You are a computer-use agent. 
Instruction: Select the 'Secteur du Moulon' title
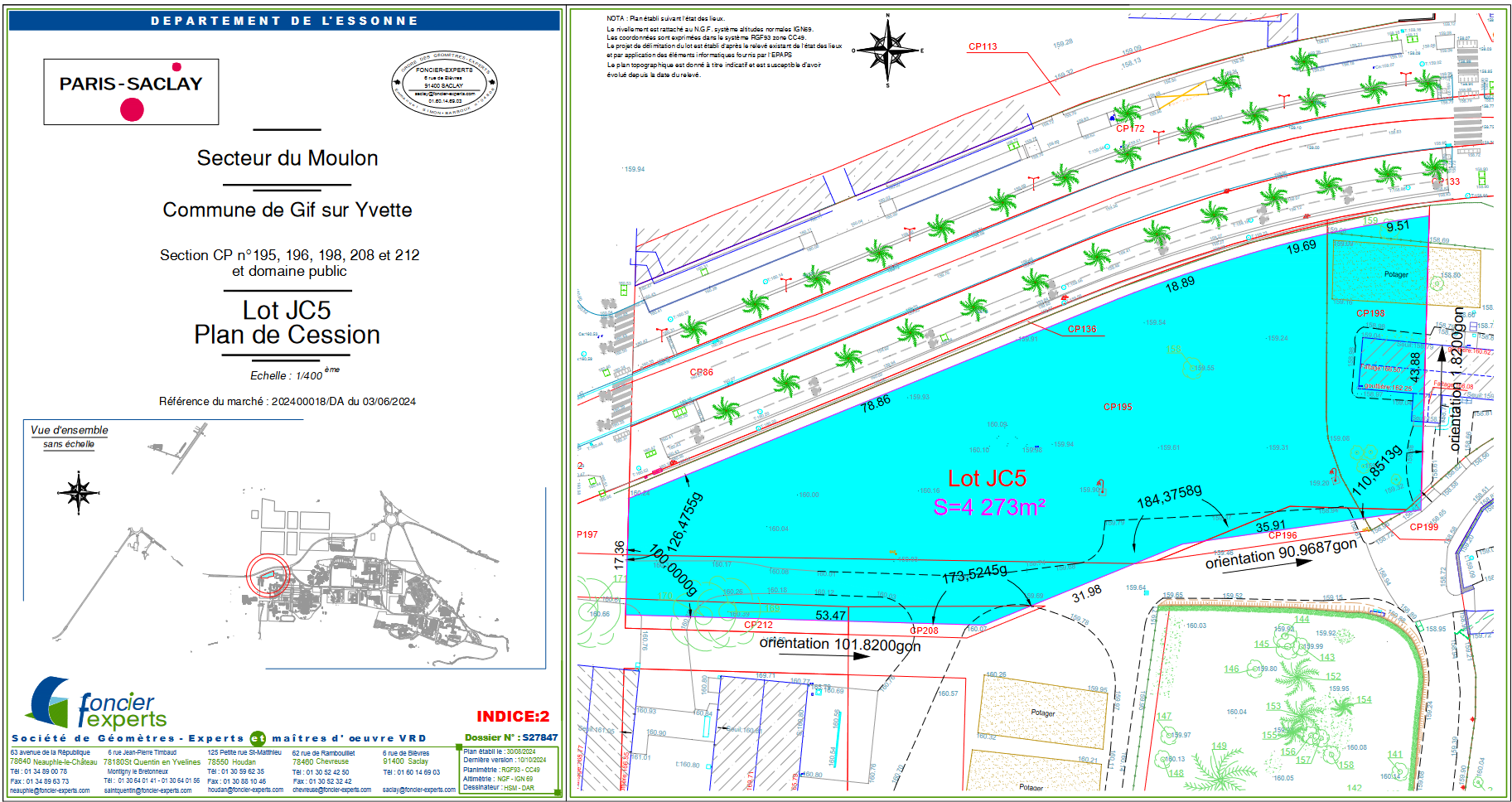(287, 158)
